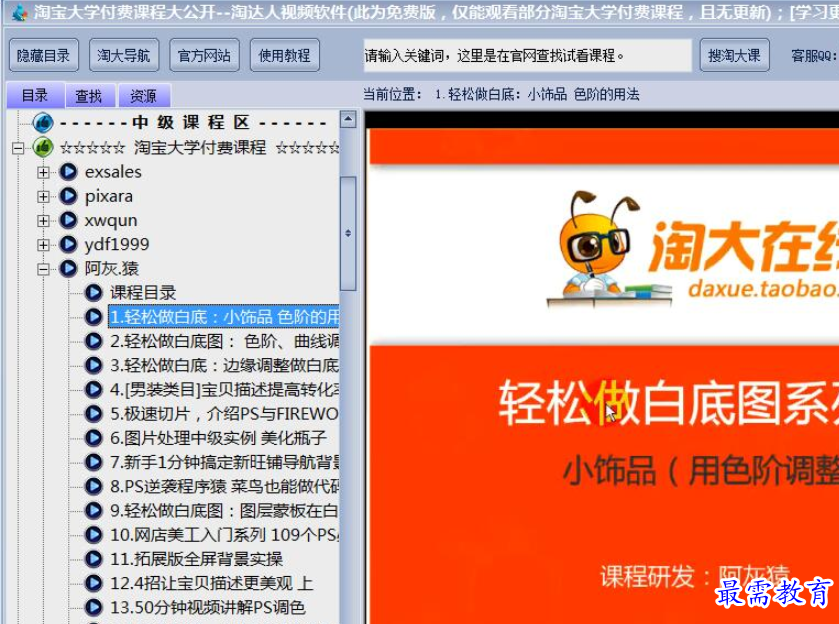839x624 pixels.
Task: Click play icon next to 阿灰.猿
Action: click(68, 268)
